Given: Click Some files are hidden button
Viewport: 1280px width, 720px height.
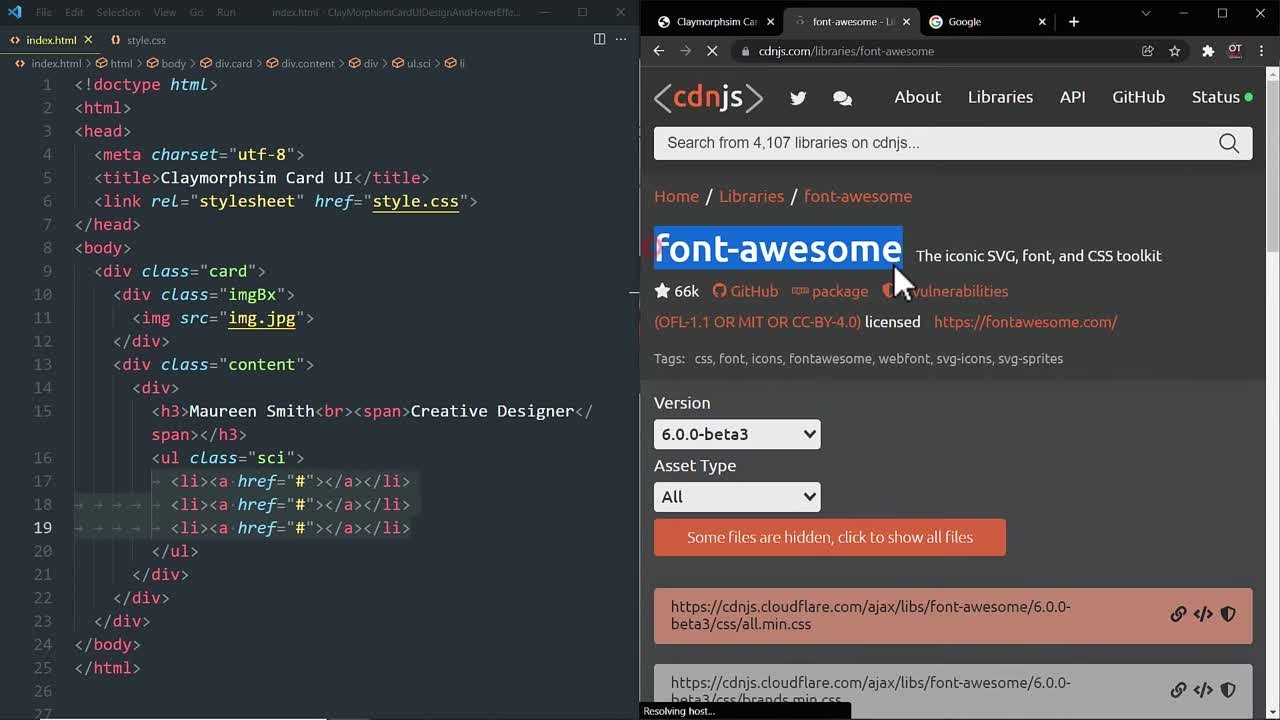Looking at the screenshot, I should coord(830,537).
